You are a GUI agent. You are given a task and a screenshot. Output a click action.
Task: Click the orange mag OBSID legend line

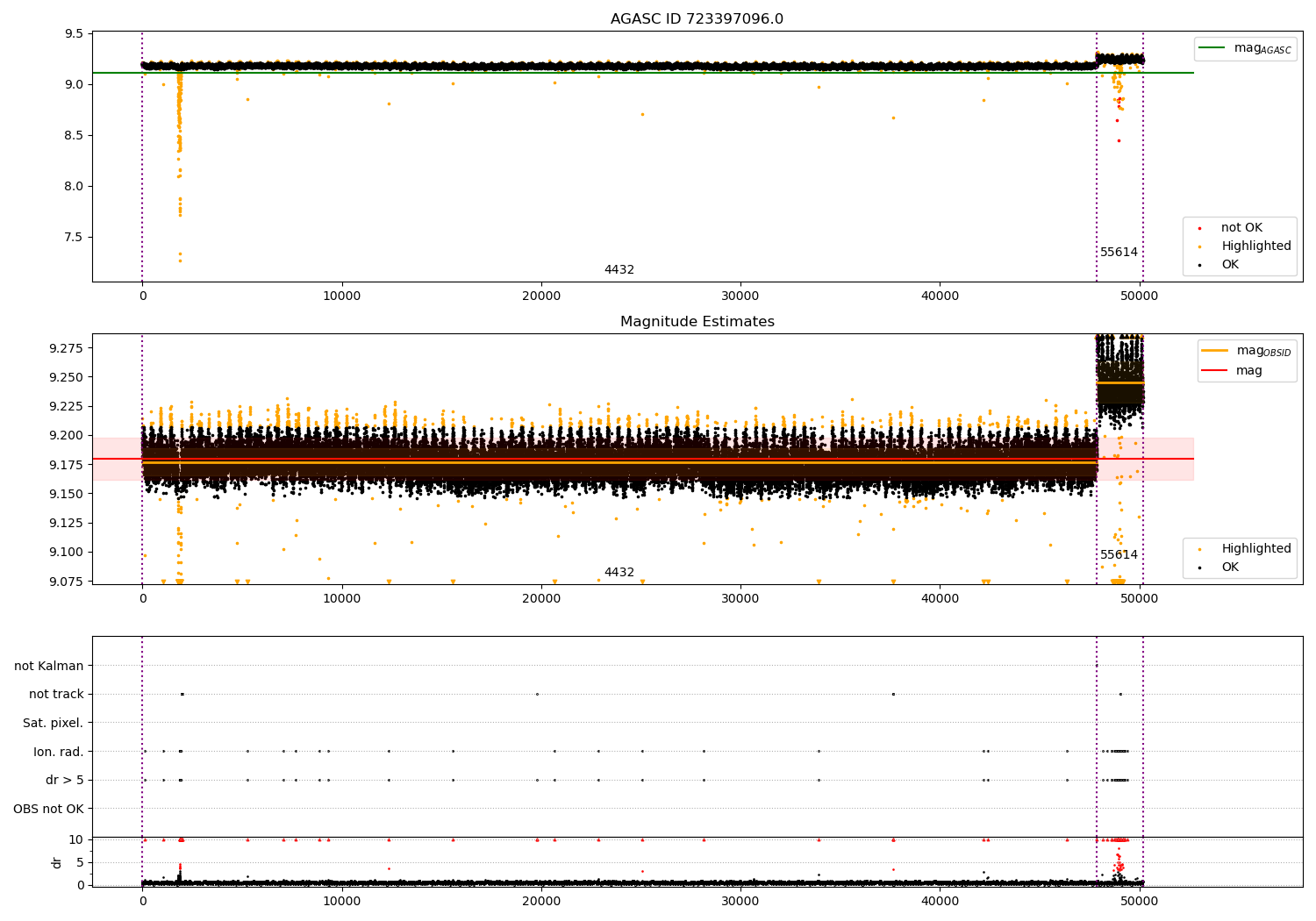pos(1215,351)
